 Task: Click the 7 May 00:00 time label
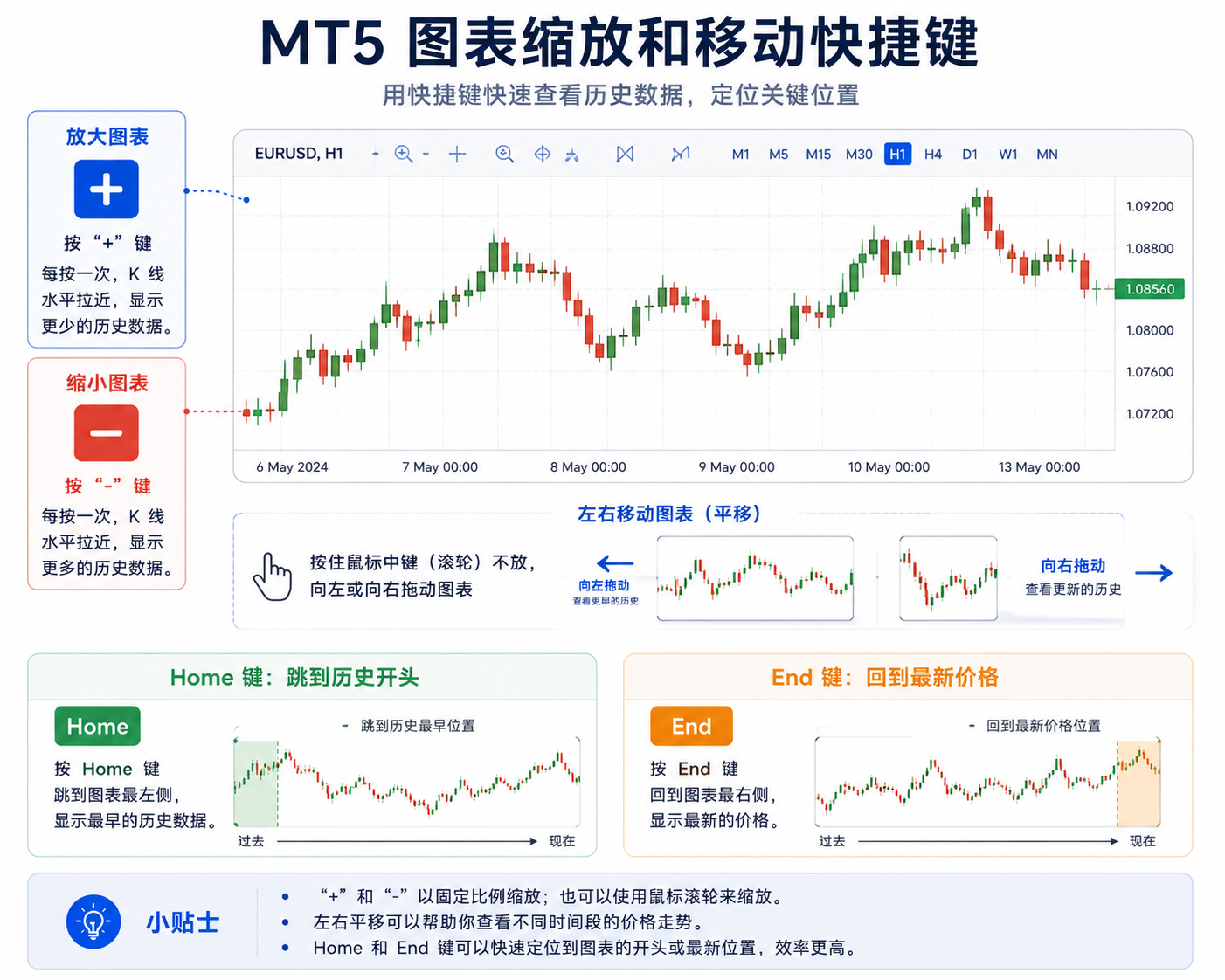pyautogui.click(x=439, y=467)
